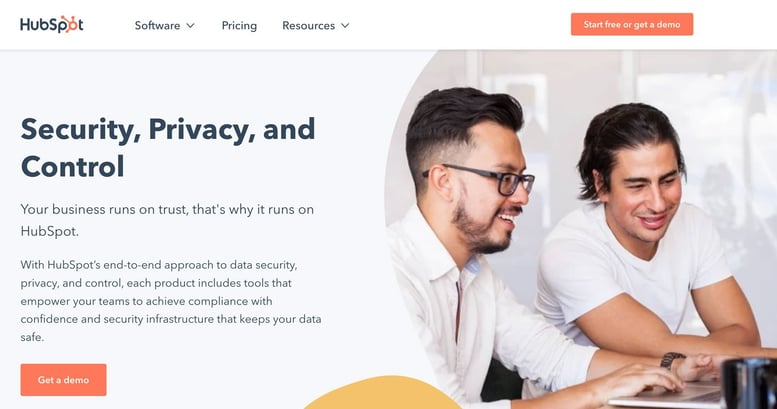Click the black mug in the photo

[749, 383]
